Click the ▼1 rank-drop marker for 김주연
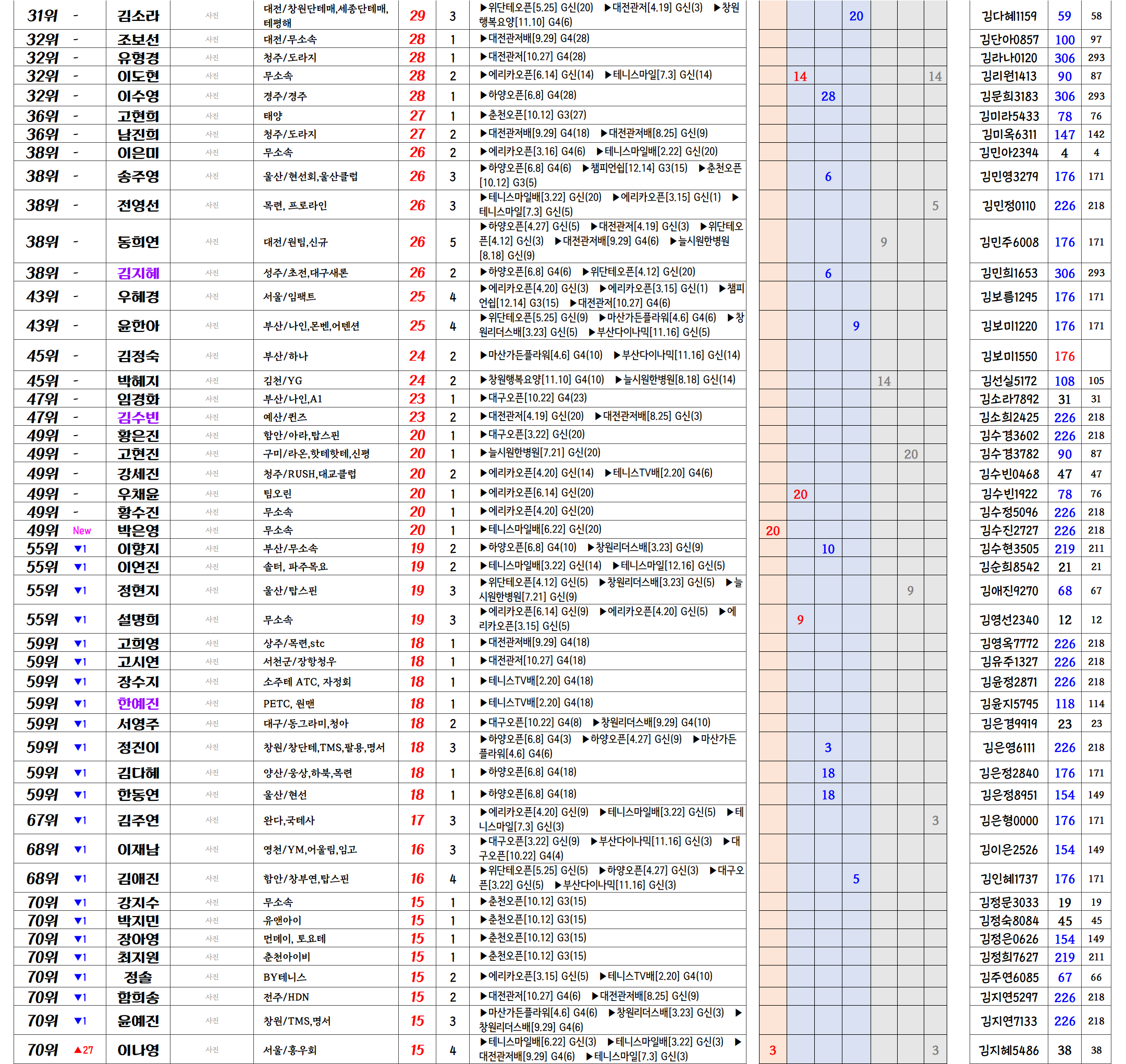The height and width of the screenshot is (1064, 1126). tap(80, 820)
